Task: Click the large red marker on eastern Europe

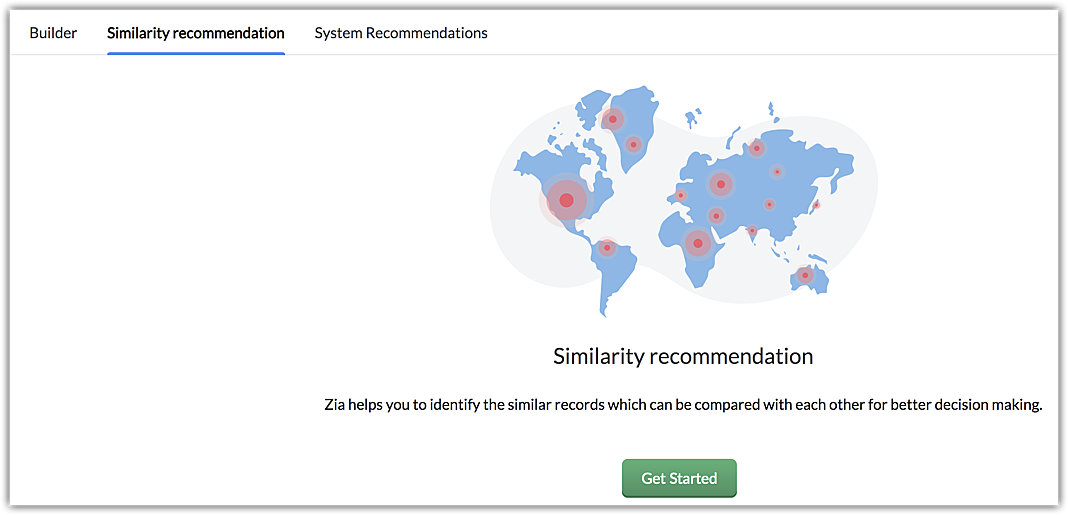Action: tap(720, 184)
